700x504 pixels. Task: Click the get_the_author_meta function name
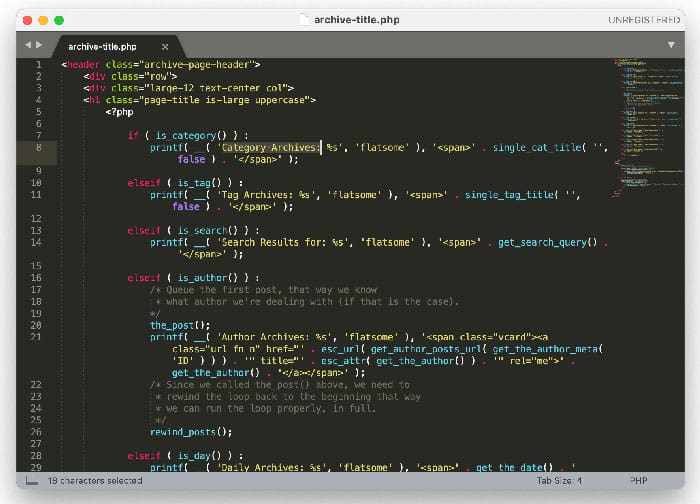tap(545, 349)
